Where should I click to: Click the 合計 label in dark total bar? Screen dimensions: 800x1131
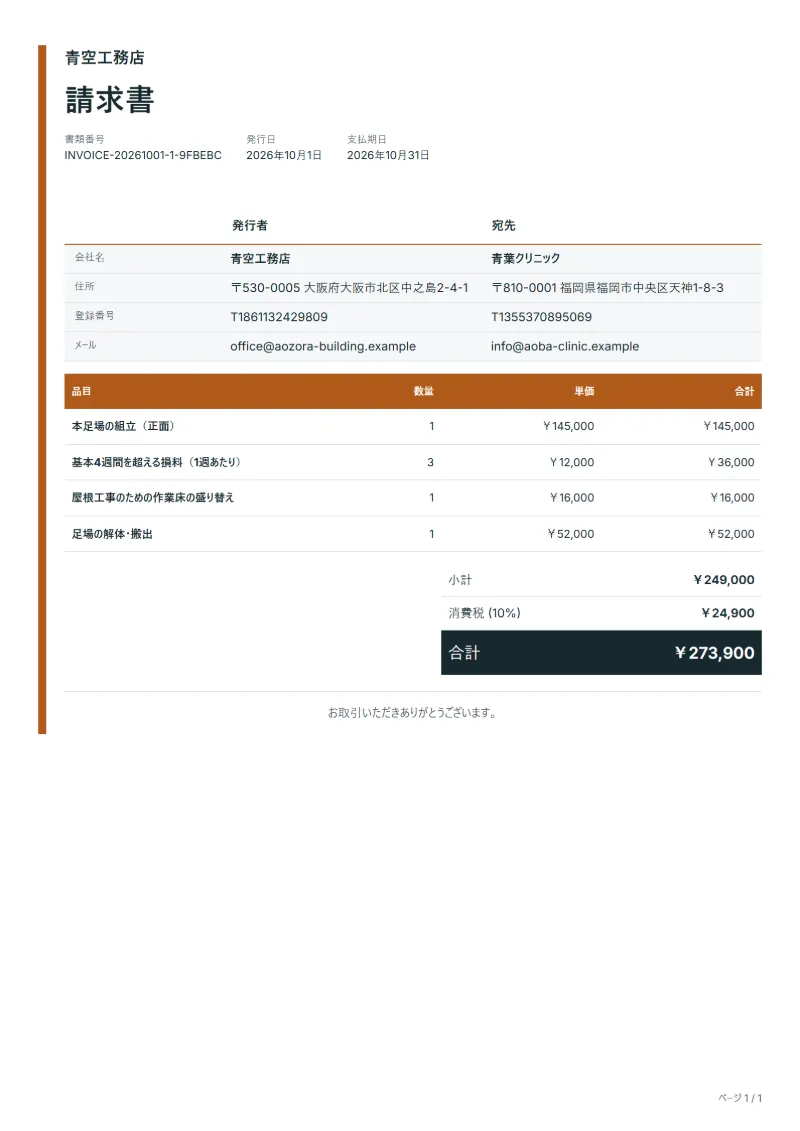(x=465, y=653)
